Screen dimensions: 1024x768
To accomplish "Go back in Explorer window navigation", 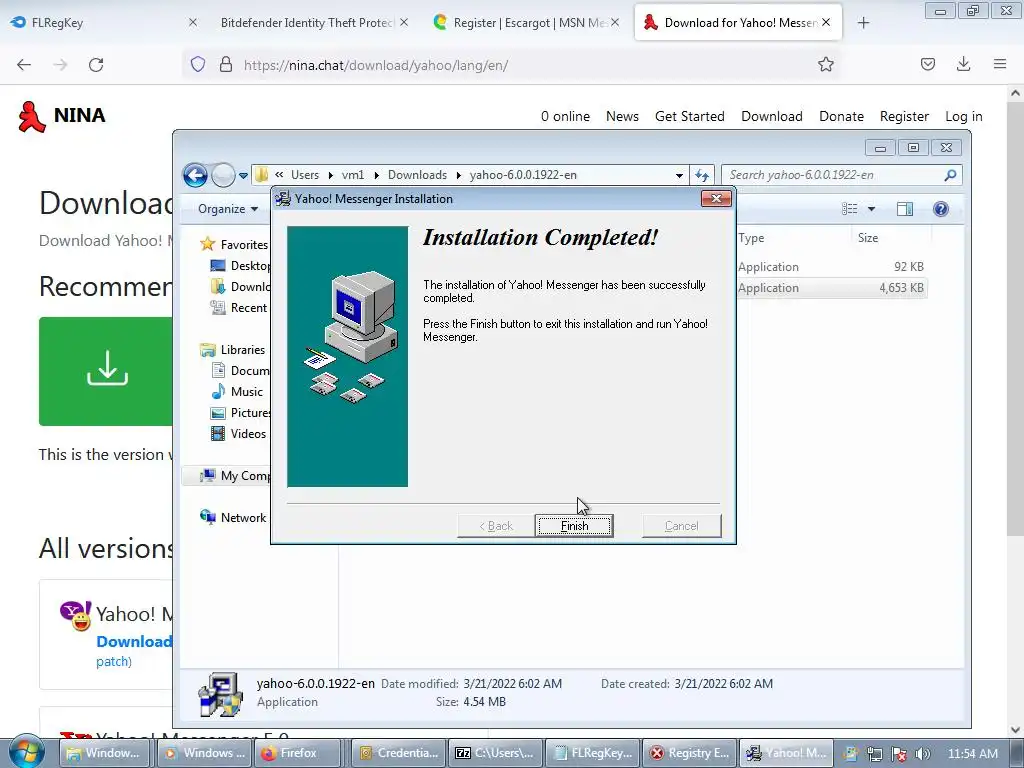I will pos(195,175).
